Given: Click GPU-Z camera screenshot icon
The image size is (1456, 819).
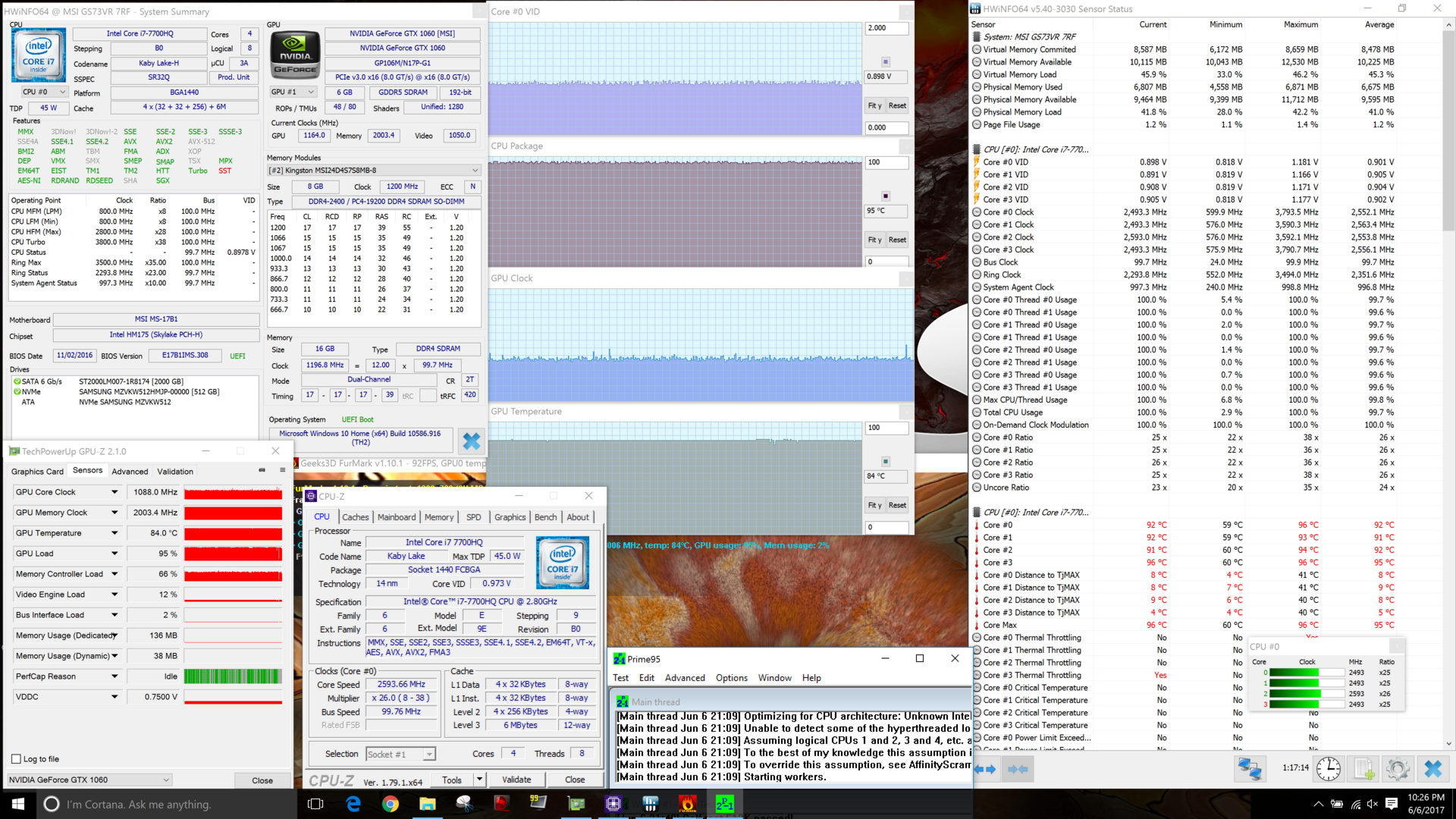Looking at the screenshot, I should coord(262,470).
